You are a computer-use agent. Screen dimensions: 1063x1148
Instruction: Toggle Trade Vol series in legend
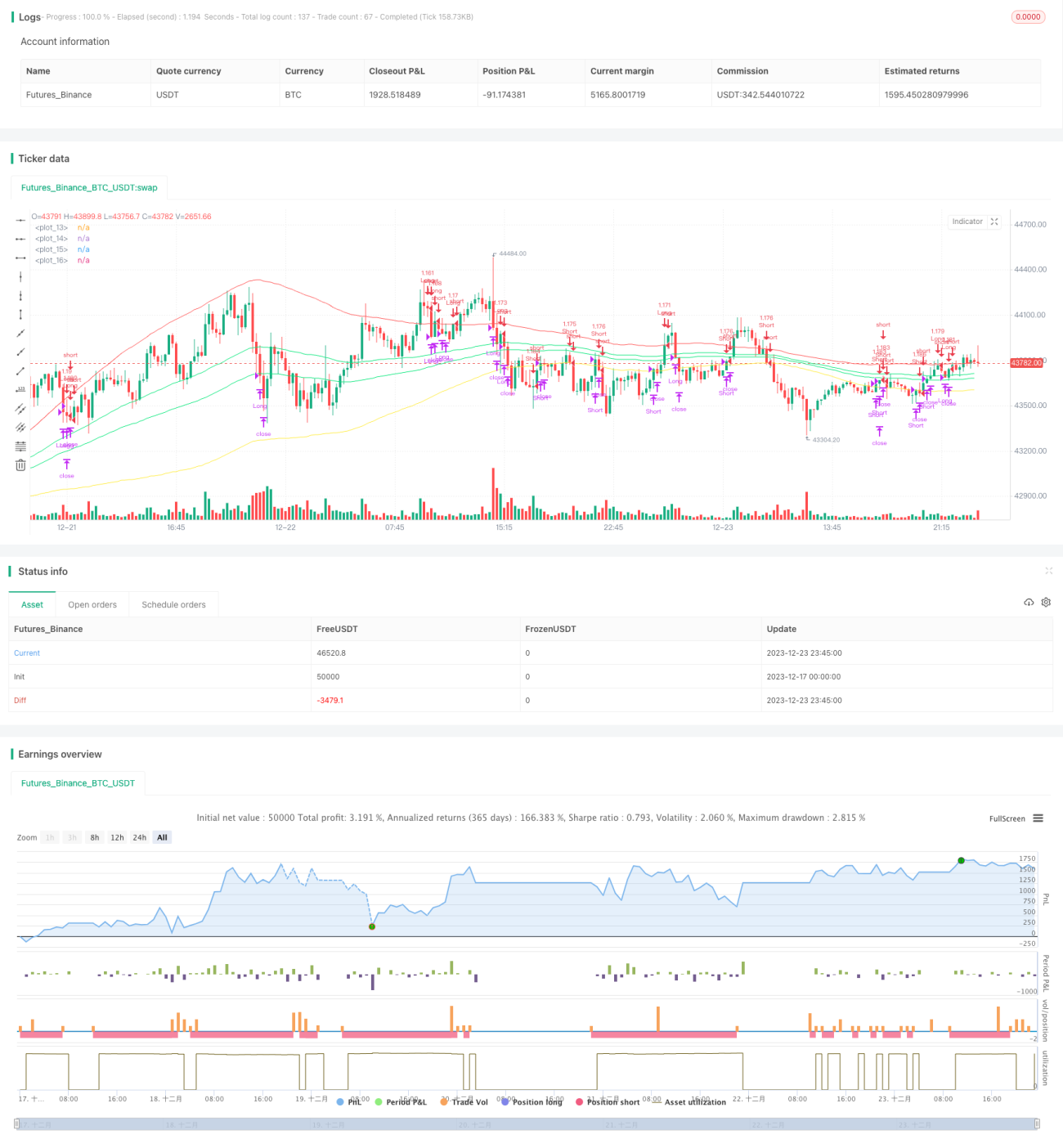click(x=464, y=1101)
